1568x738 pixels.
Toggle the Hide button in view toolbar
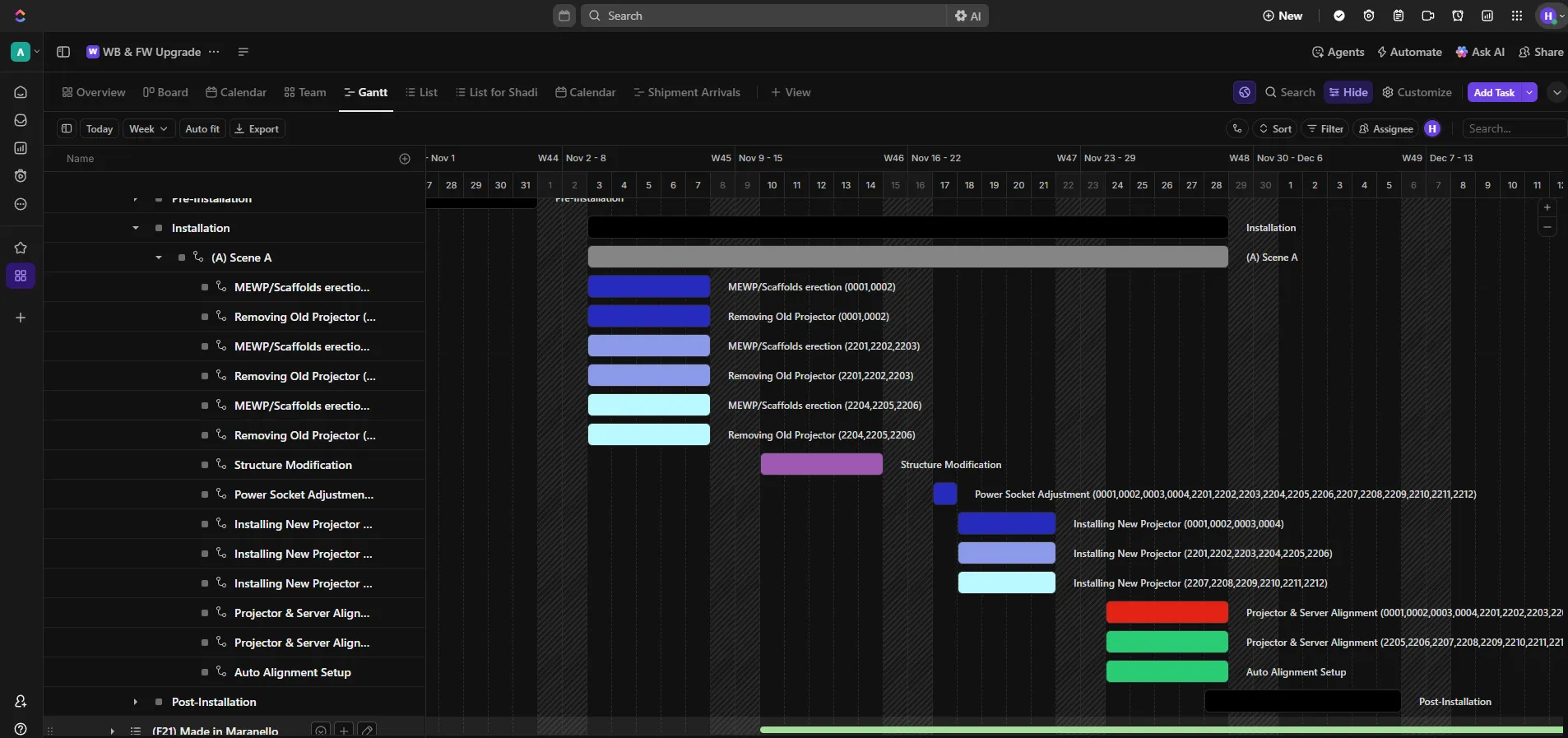1348,92
